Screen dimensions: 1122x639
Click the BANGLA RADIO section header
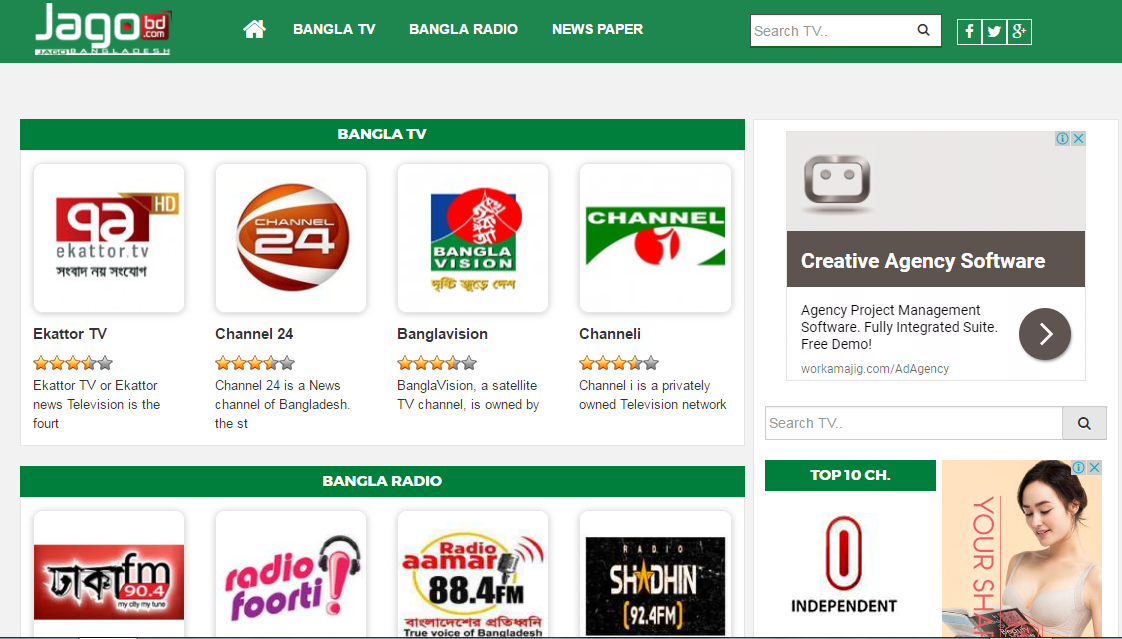coord(382,481)
